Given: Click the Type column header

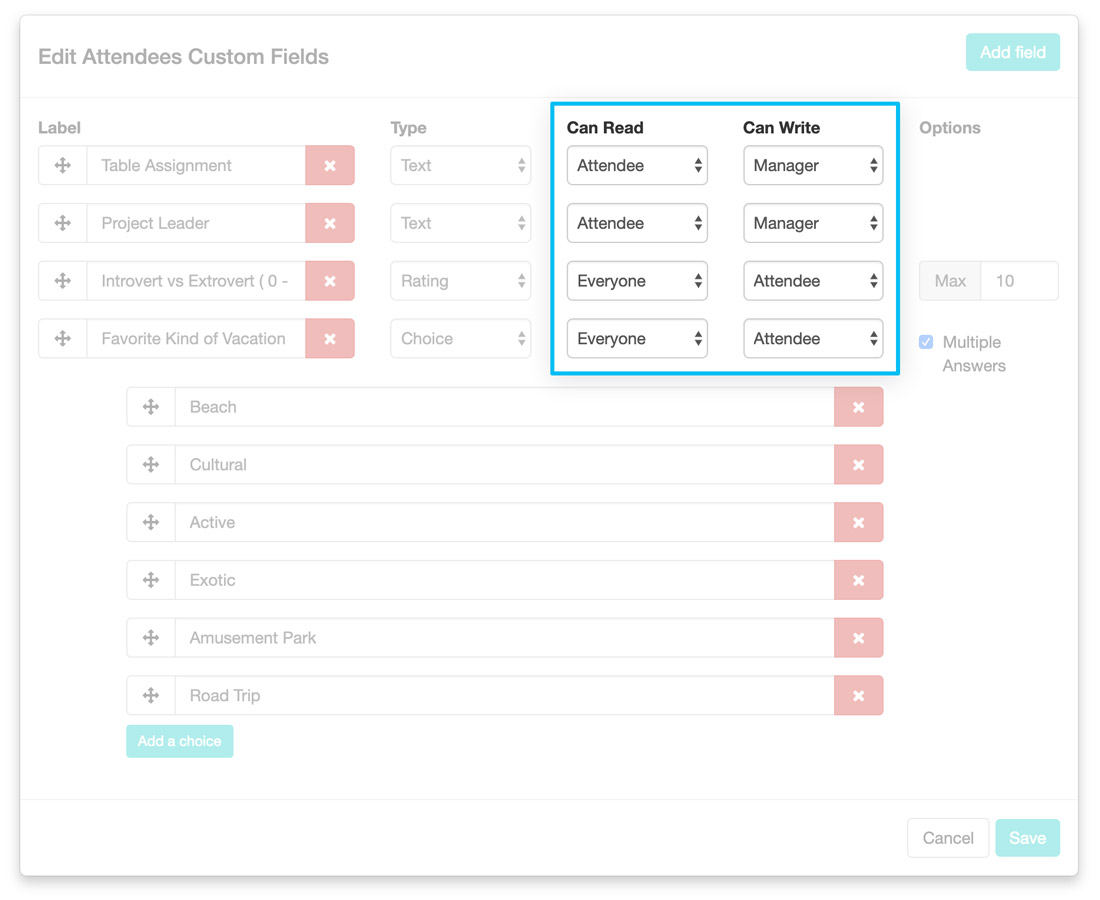Looking at the screenshot, I should tap(408, 128).
